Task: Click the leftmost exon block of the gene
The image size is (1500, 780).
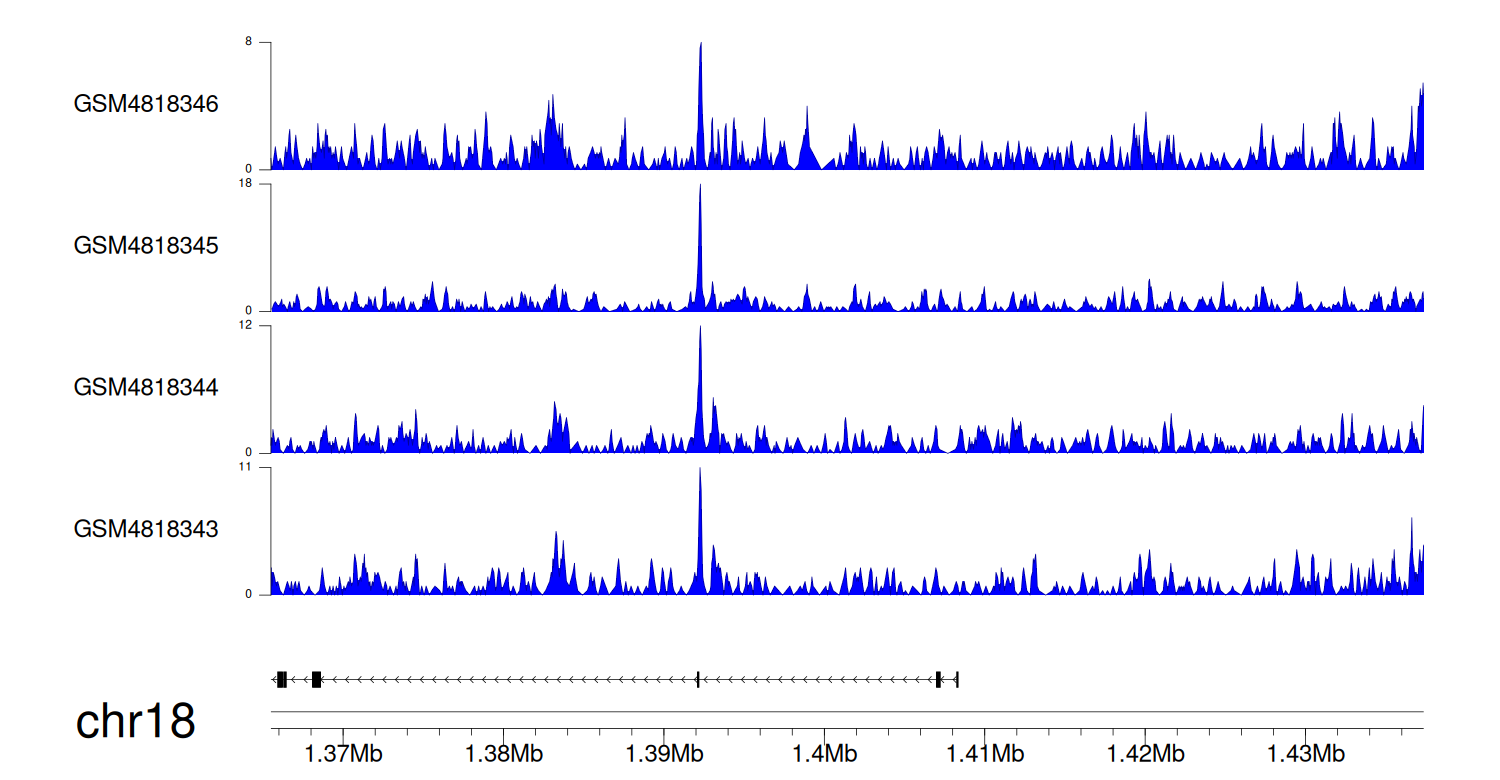Action: click(x=282, y=680)
